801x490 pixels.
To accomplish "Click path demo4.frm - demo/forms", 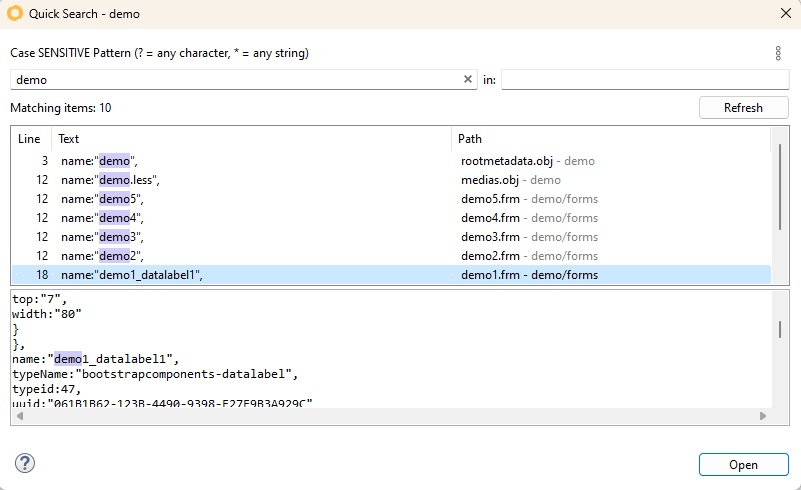I will click(x=529, y=218).
